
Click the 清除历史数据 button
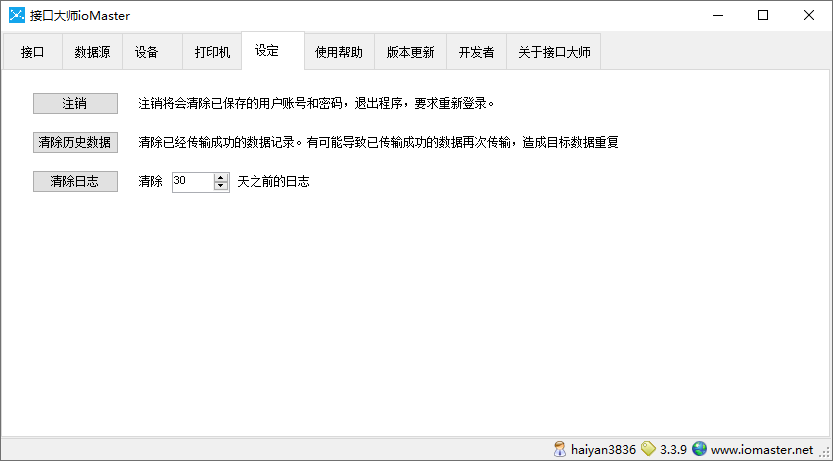75,143
